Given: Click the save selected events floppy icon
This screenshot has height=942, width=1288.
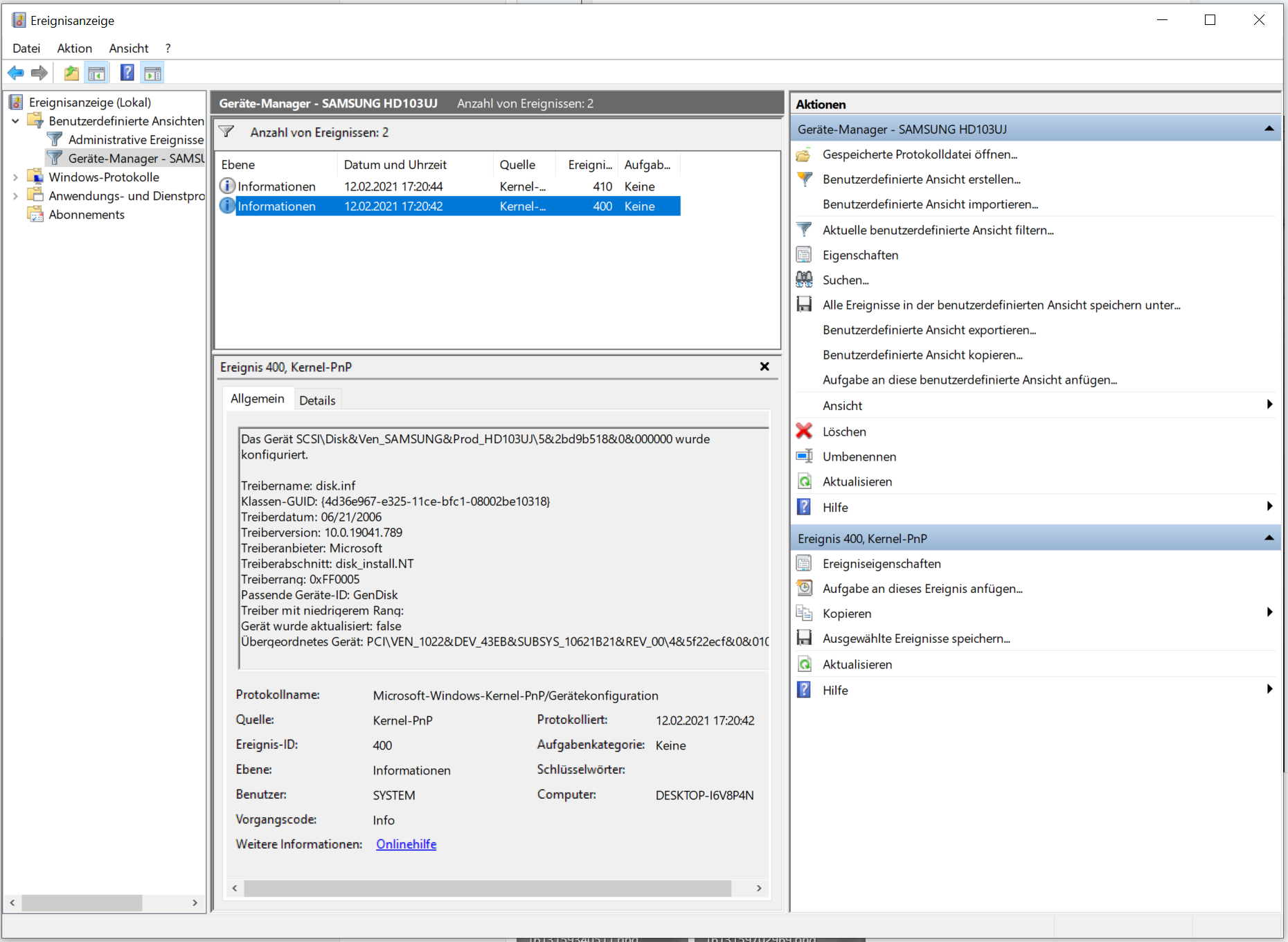Looking at the screenshot, I should point(804,639).
